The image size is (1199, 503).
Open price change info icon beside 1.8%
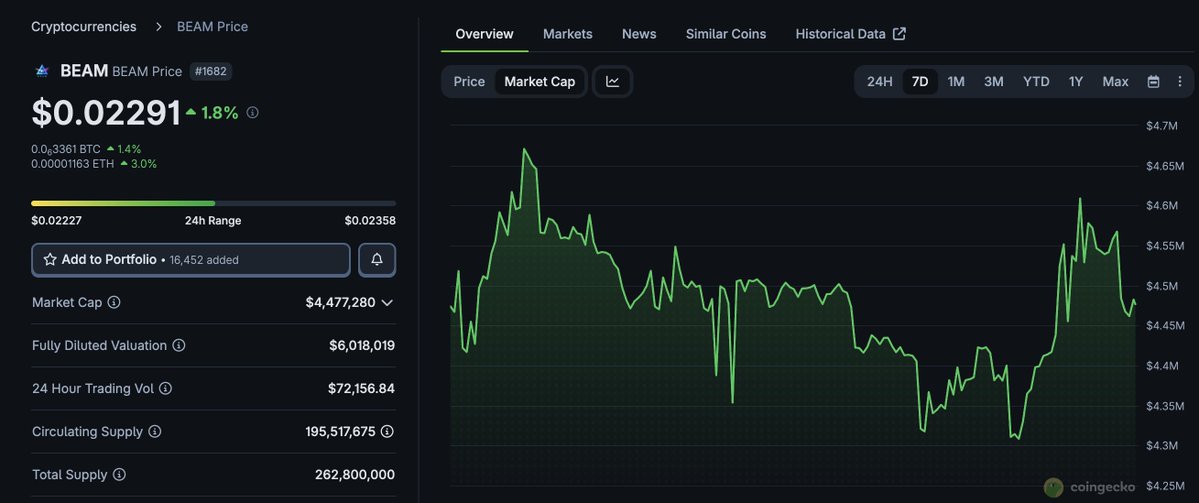(252, 112)
